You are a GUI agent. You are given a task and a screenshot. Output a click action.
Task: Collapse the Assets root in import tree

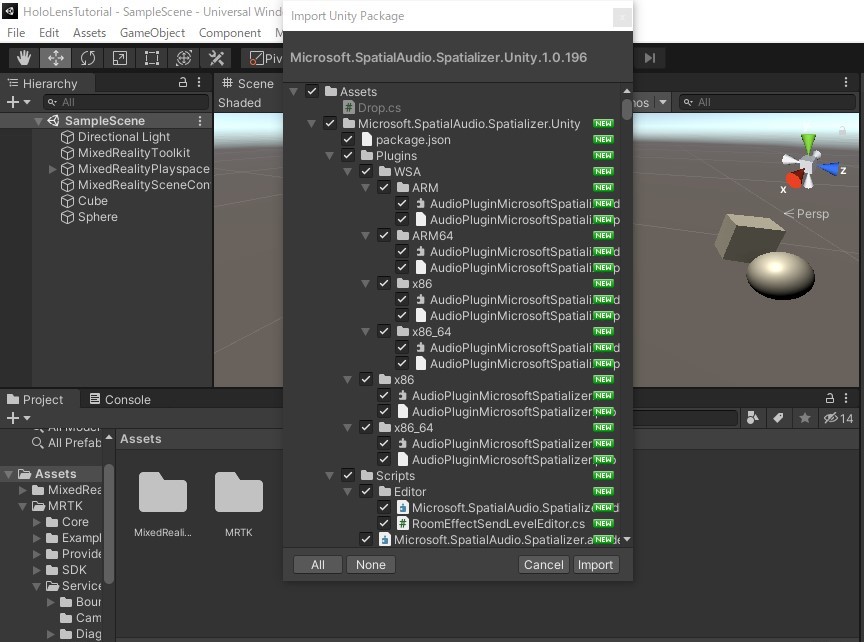pos(294,91)
